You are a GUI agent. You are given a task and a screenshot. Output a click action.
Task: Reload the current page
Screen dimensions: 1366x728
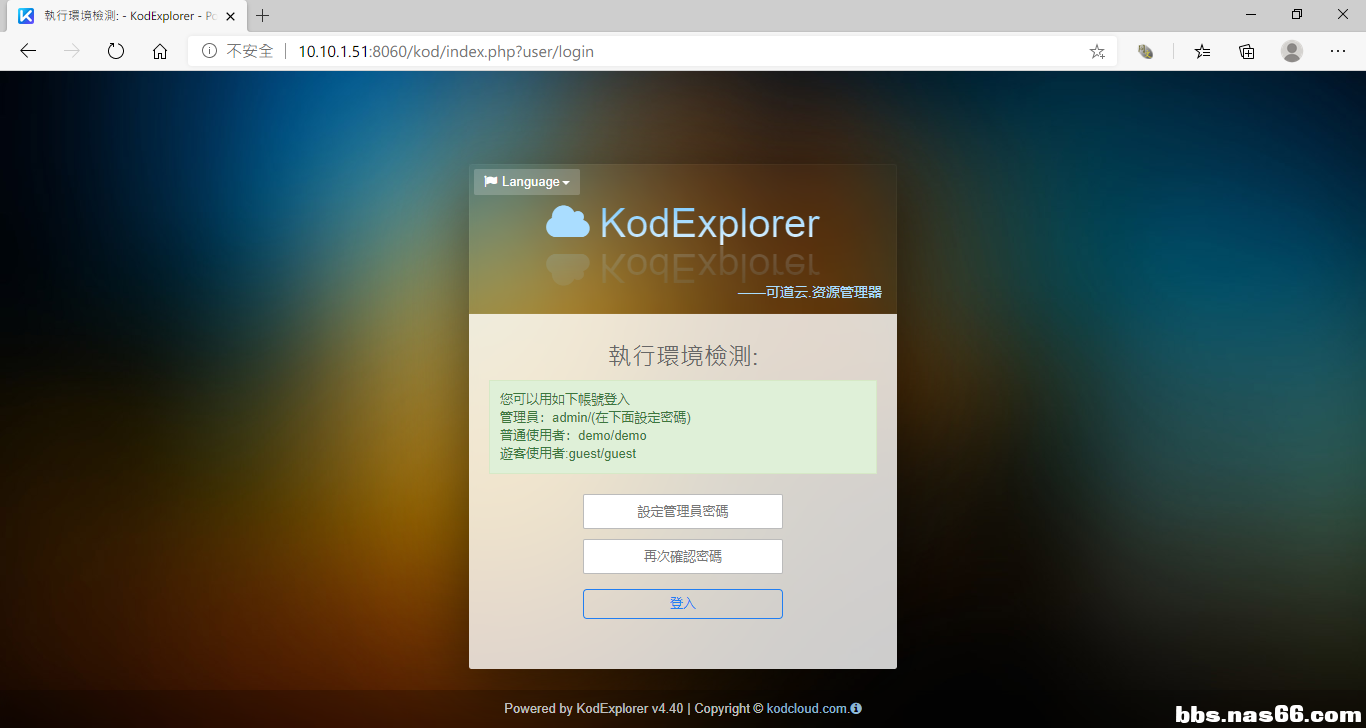click(116, 51)
